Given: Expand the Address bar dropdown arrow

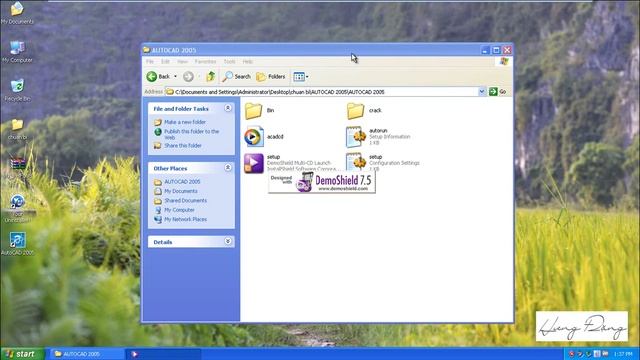Looking at the screenshot, I should [x=482, y=92].
